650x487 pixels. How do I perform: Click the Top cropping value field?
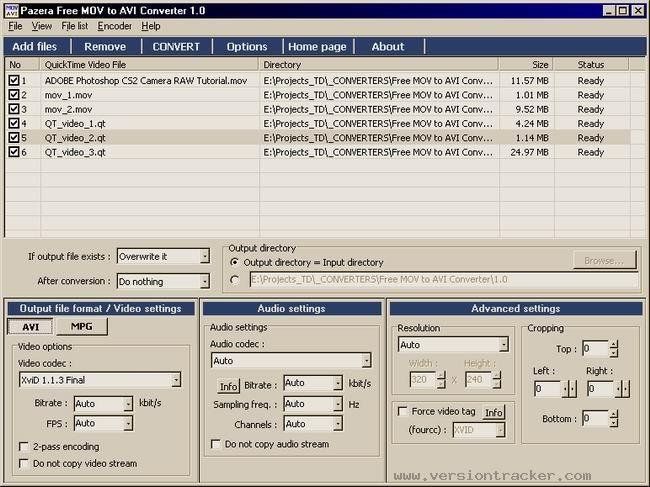596,349
